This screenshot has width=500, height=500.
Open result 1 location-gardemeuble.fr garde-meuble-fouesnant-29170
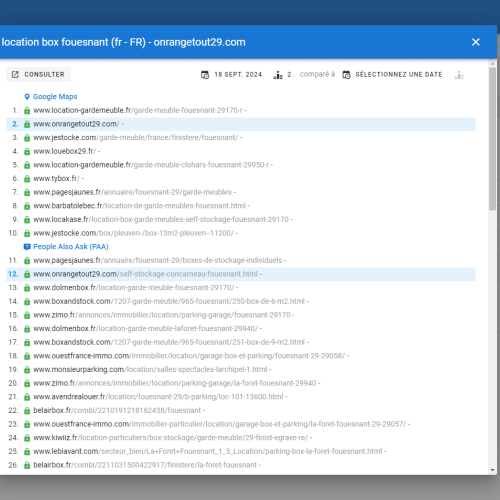click(138, 110)
